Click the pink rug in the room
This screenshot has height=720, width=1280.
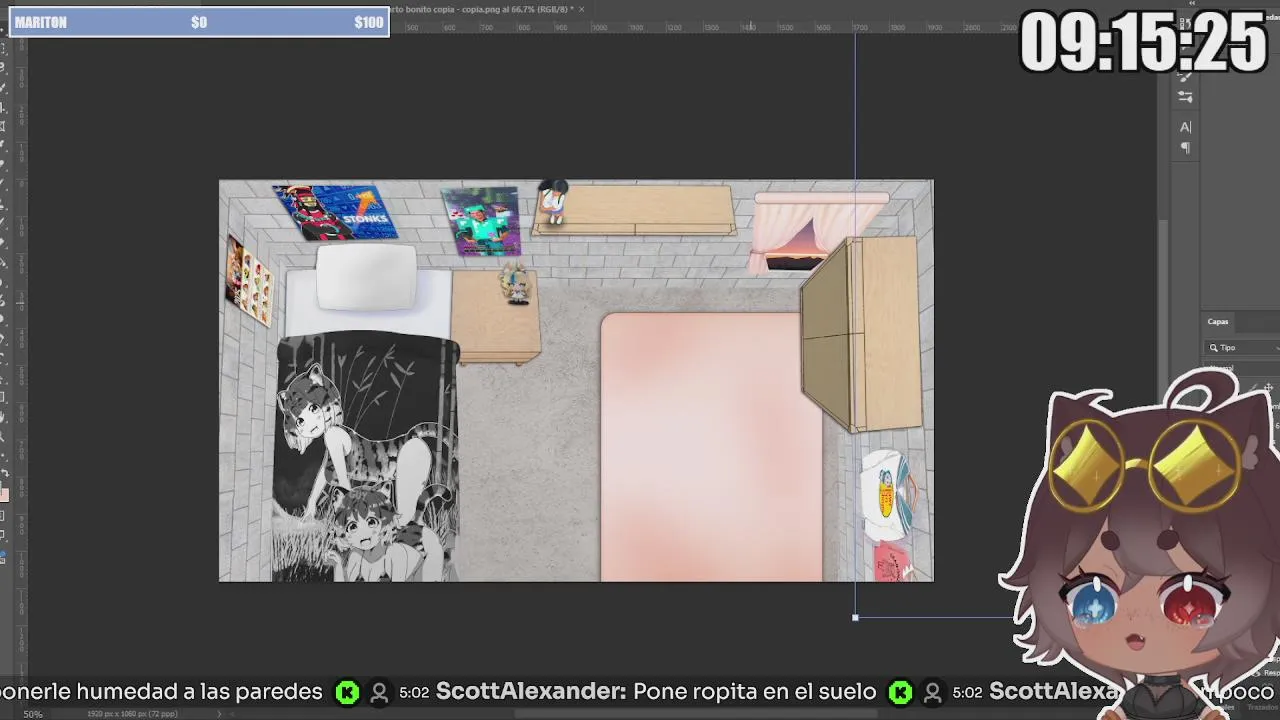[x=711, y=447]
